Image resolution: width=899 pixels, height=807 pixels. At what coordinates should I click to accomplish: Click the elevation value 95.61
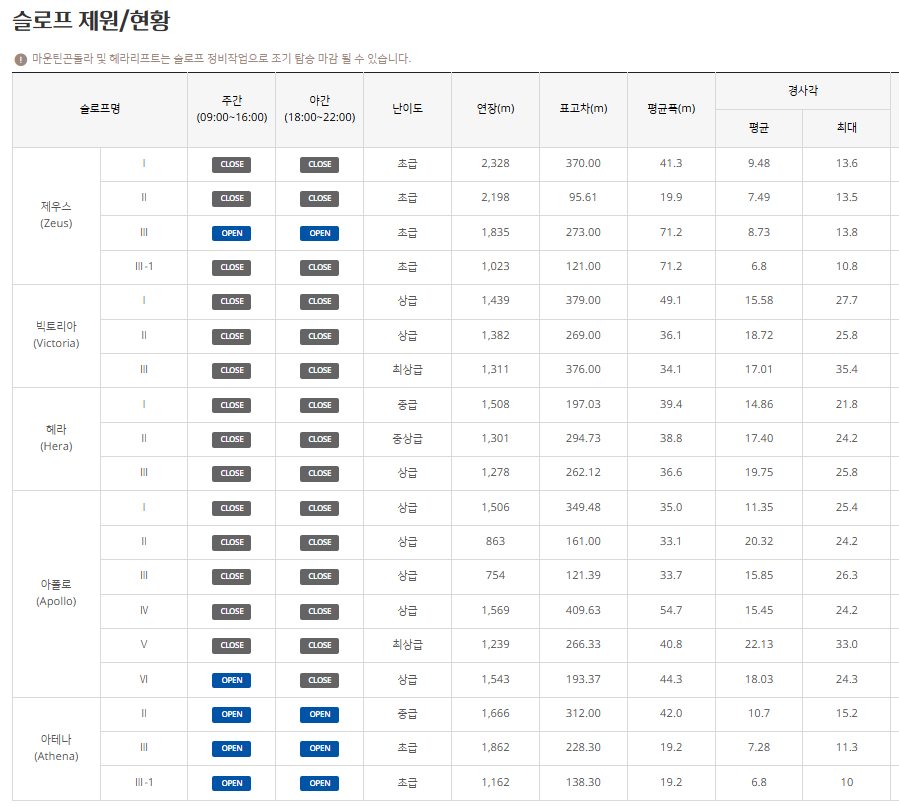[583, 198]
